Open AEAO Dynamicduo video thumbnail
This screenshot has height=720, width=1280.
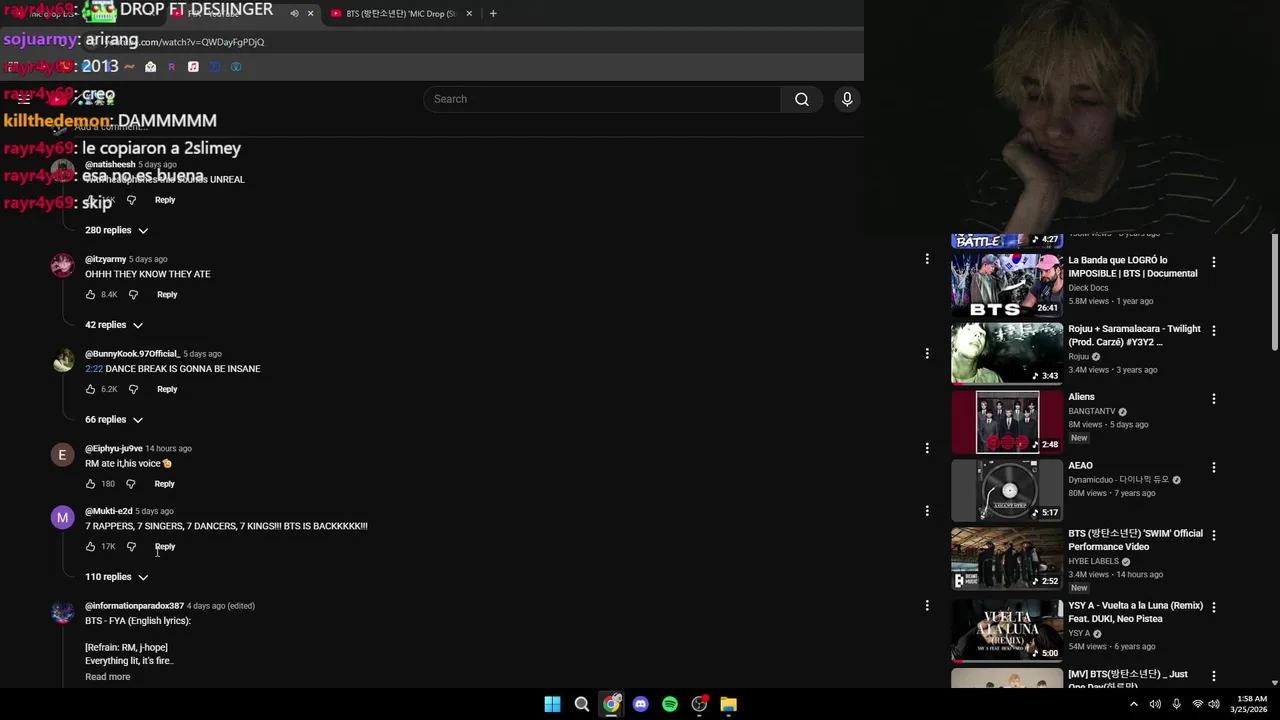coord(1007,490)
